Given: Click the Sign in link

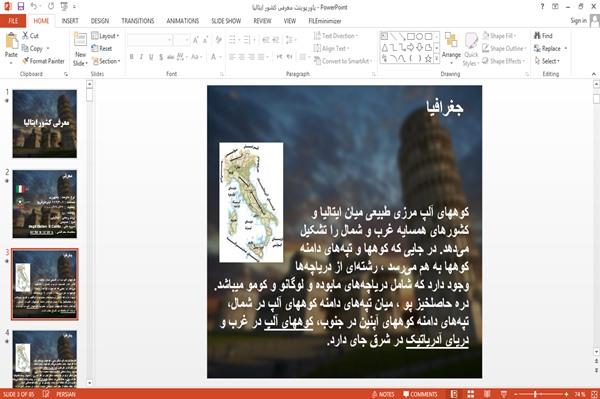Looking at the screenshot, I should (578, 21).
